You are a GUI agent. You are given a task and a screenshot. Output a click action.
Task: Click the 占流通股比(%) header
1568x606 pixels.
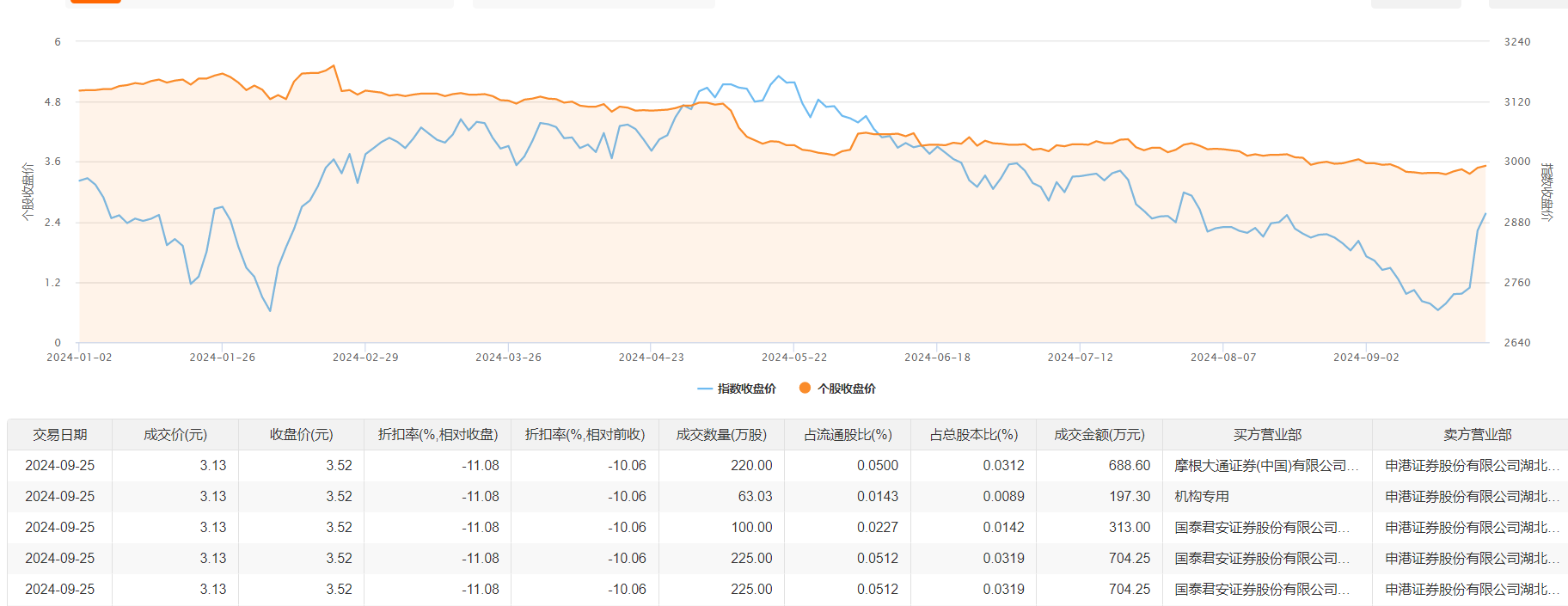click(x=848, y=435)
